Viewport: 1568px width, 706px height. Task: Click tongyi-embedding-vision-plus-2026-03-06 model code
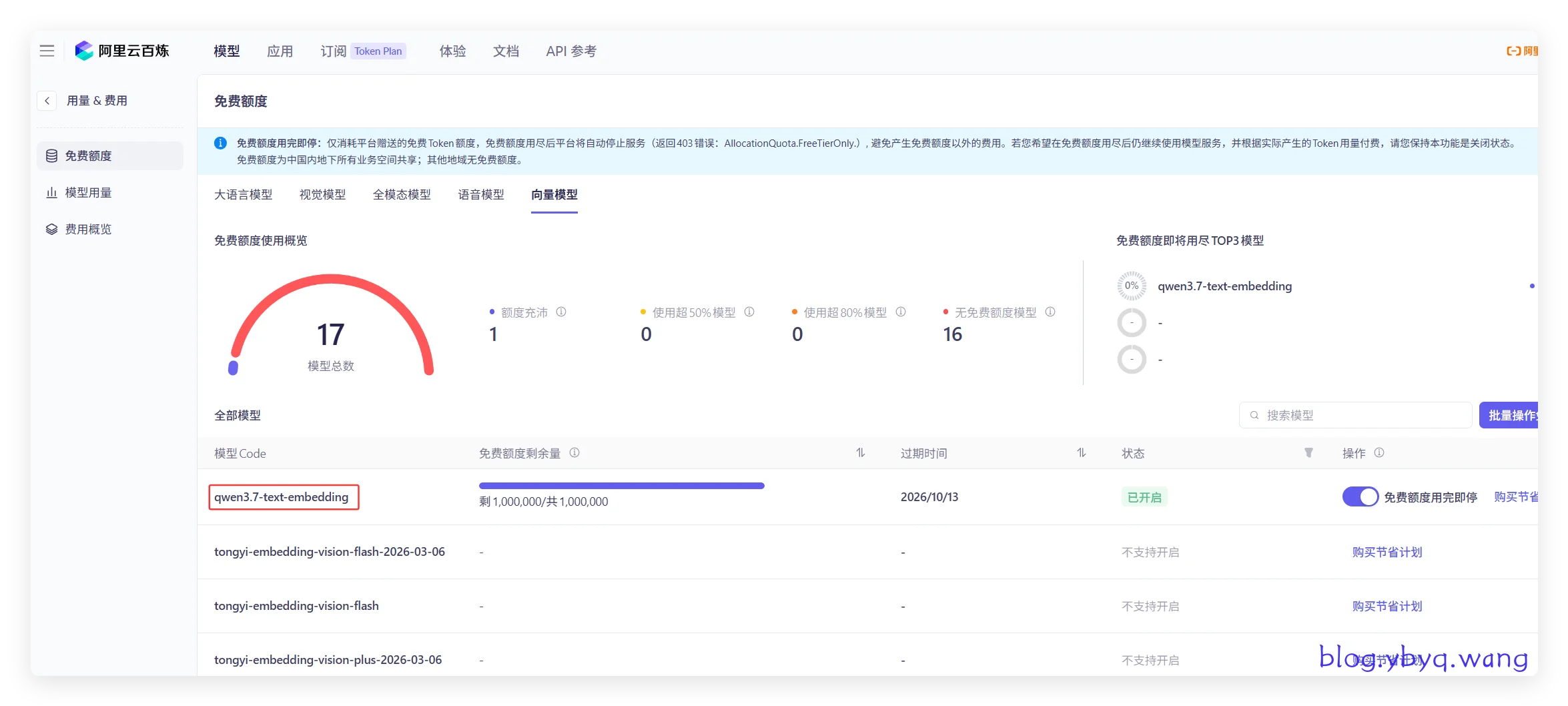[328, 660]
